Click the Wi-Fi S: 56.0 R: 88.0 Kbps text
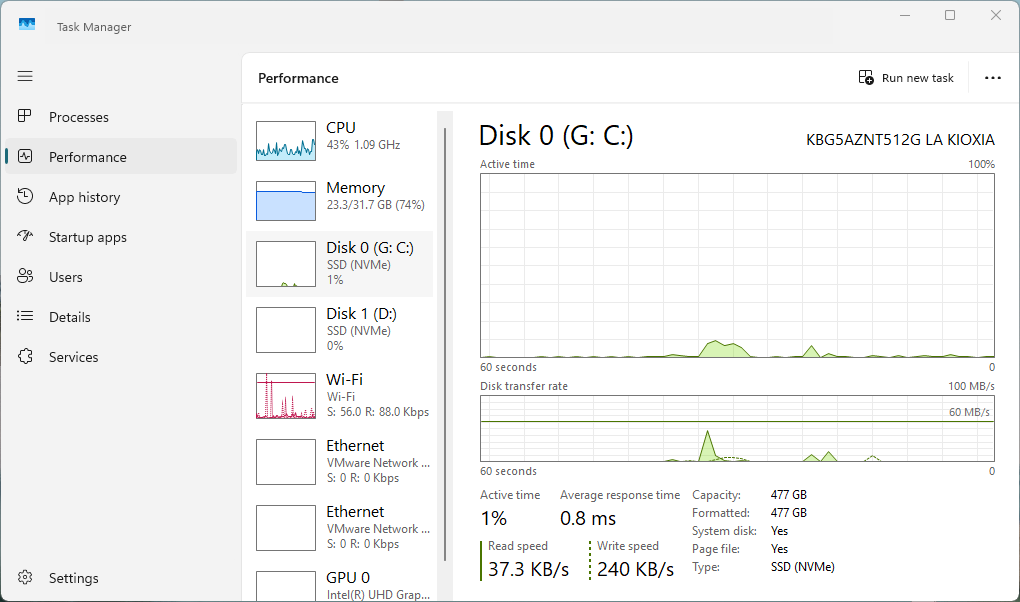 click(377, 412)
